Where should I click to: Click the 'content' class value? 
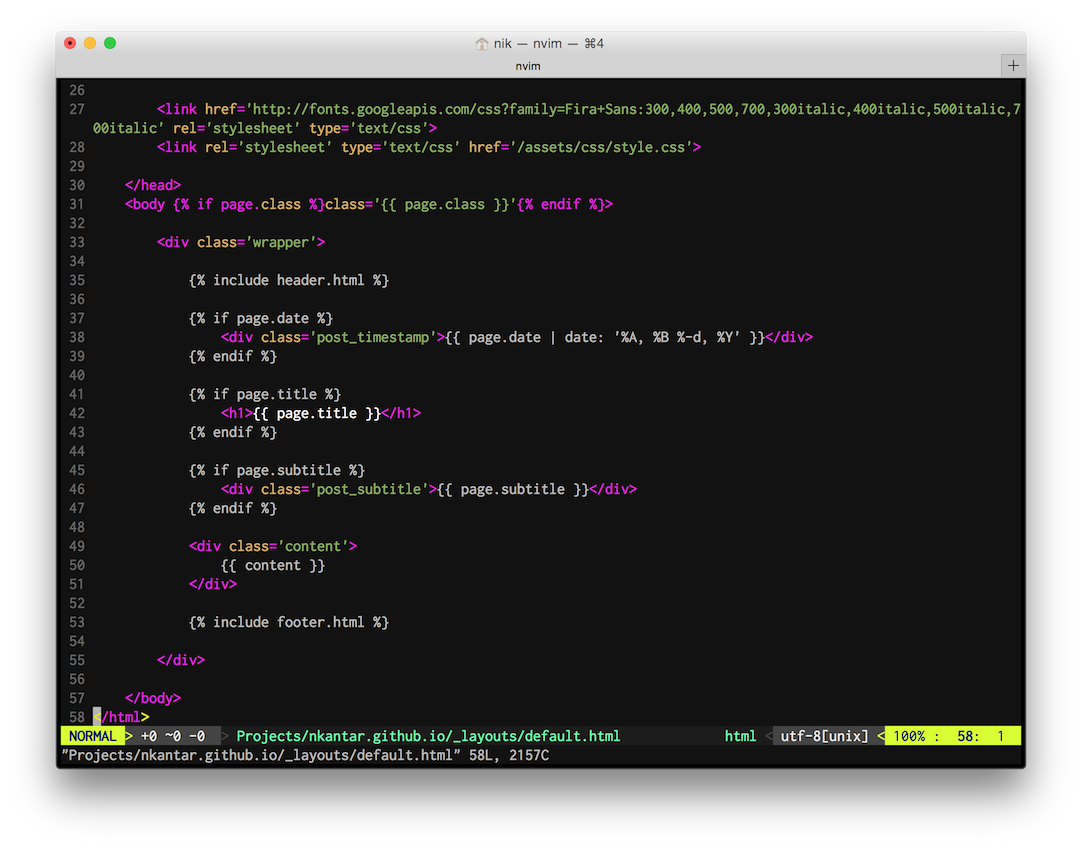pyautogui.click(x=313, y=546)
